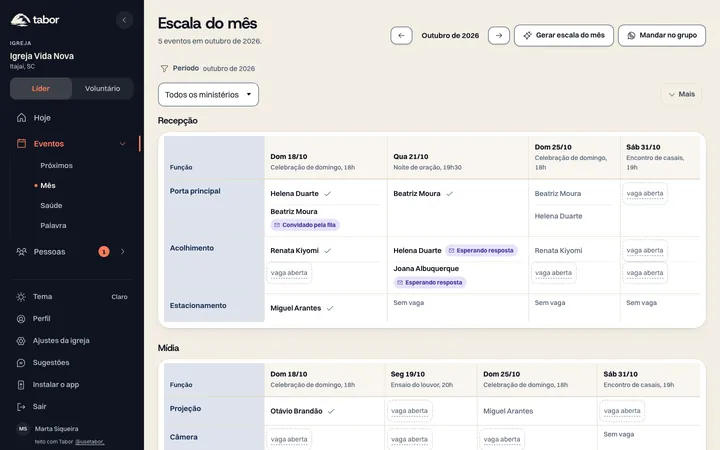Click the Pessoas notification badge
The height and width of the screenshot is (450, 720).
click(x=104, y=252)
